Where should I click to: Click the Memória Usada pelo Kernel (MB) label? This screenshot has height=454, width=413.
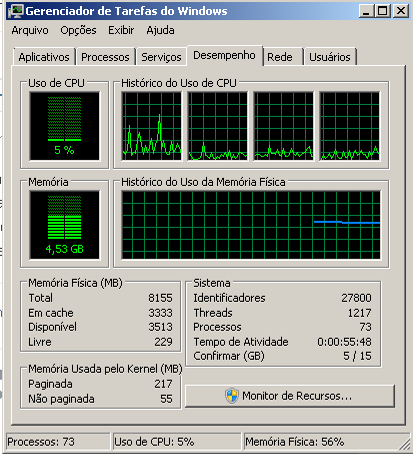[105, 369]
